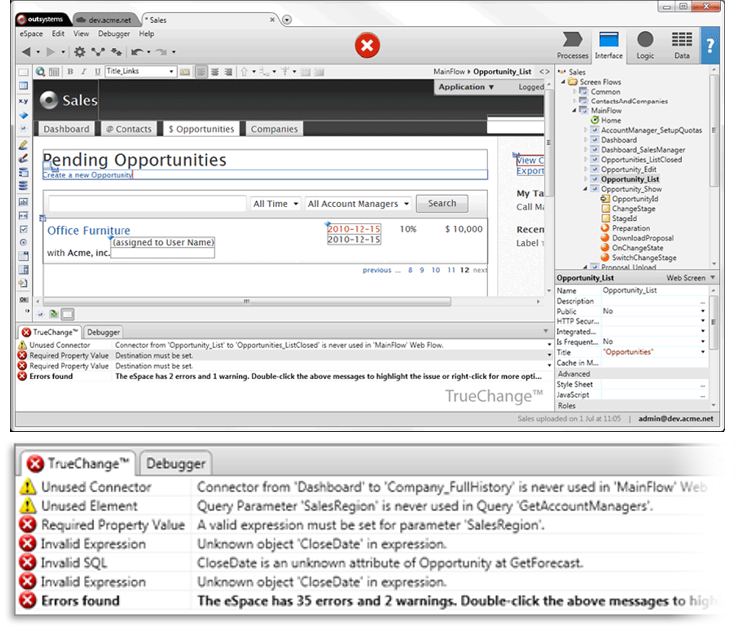Open the eSpace menu

(31, 34)
